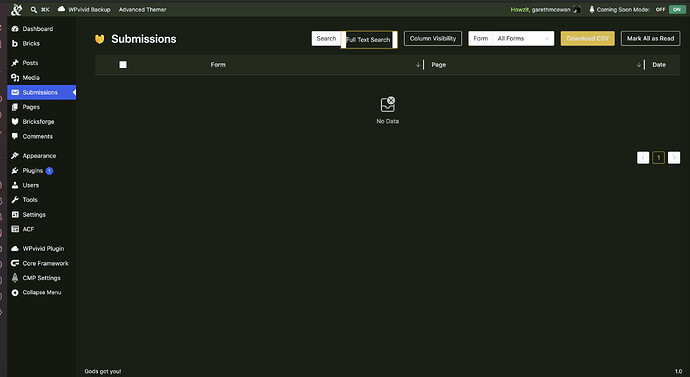Click the Comments bubble icon
The image size is (690, 377).
(15, 136)
